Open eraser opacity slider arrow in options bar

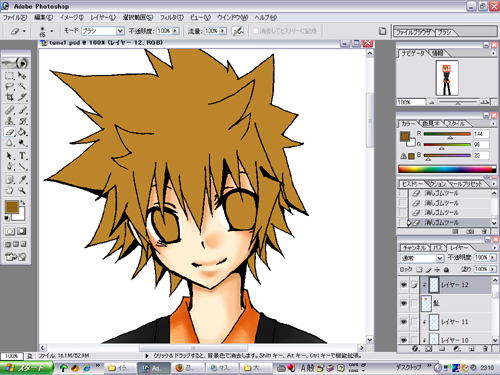pyautogui.click(x=175, y=31)
